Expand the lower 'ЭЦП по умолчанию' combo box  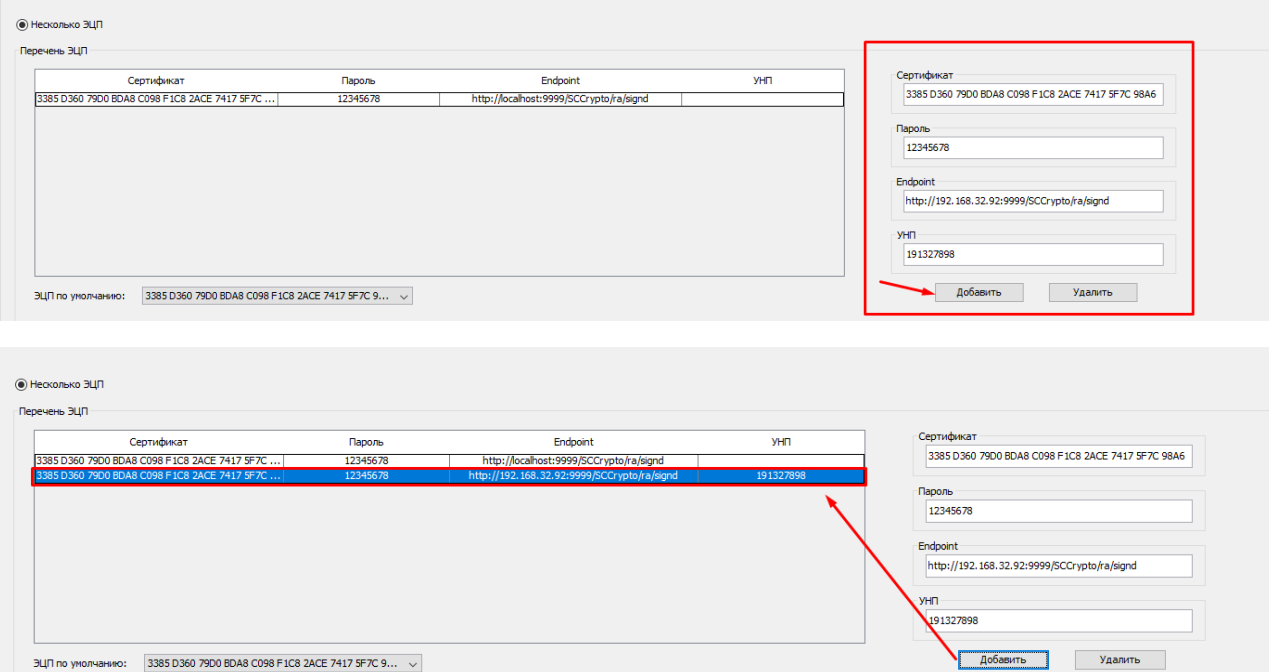pyautogui.click(x=282, y=663)
